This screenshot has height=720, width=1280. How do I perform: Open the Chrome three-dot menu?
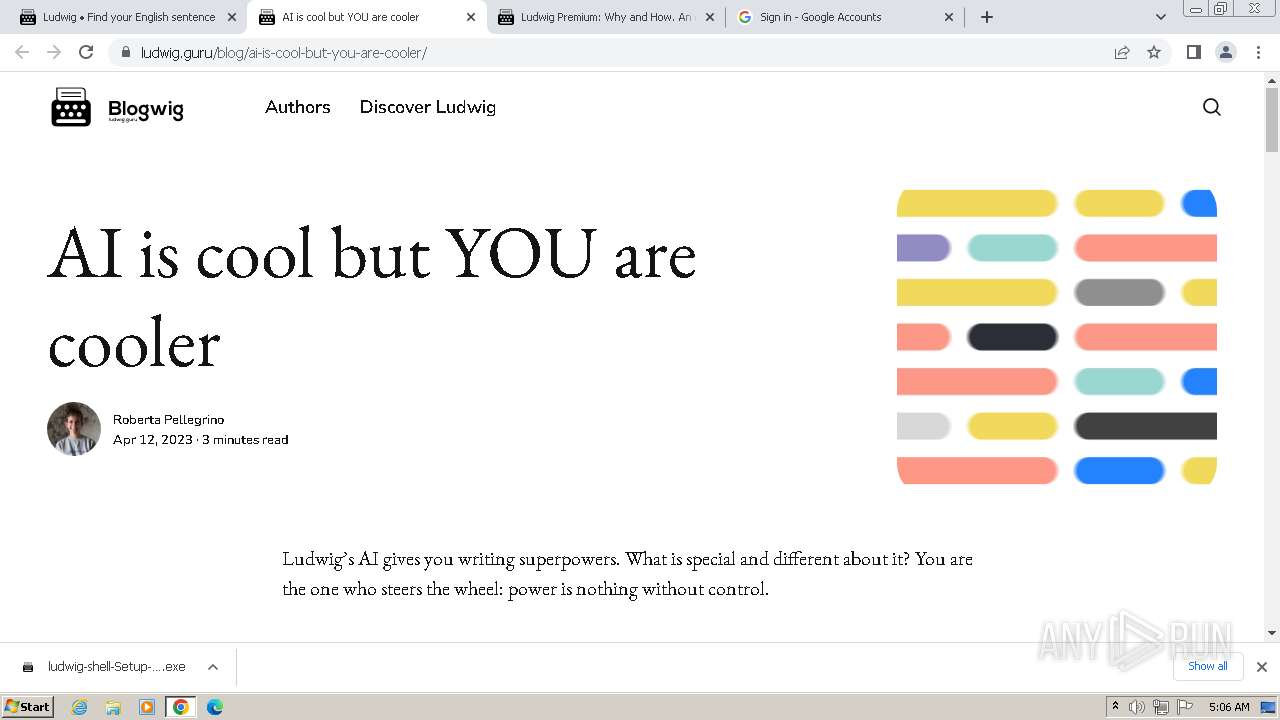click(1259, 52)
